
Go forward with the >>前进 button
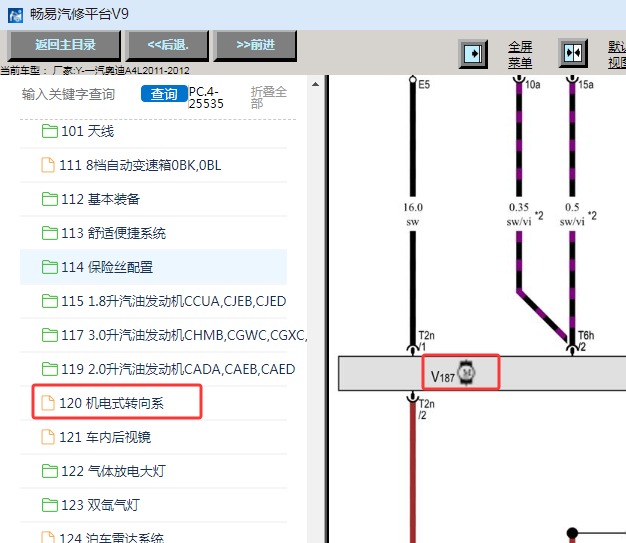tap(256, 45)
